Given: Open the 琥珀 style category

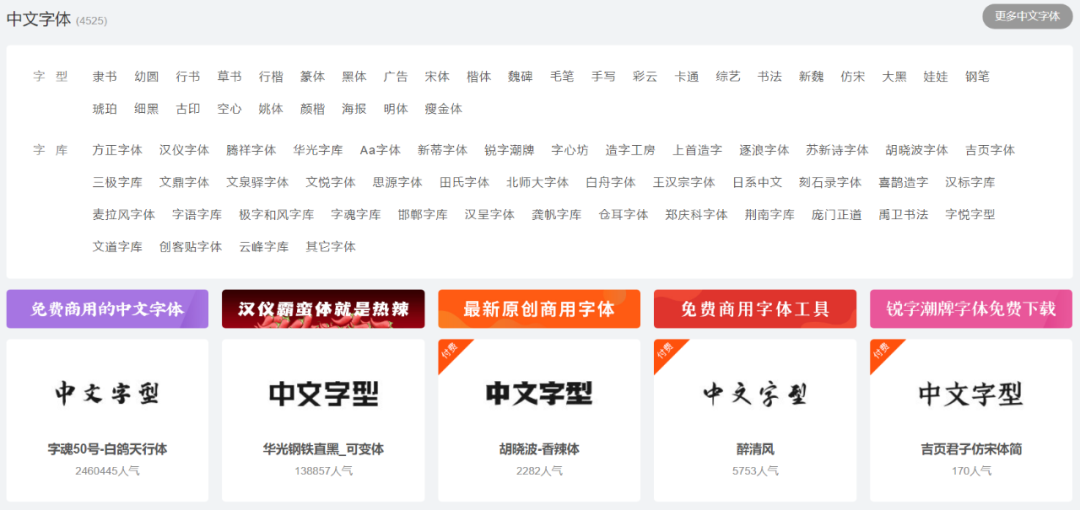Looking at the screenshot, I should [x=105, y=108].
